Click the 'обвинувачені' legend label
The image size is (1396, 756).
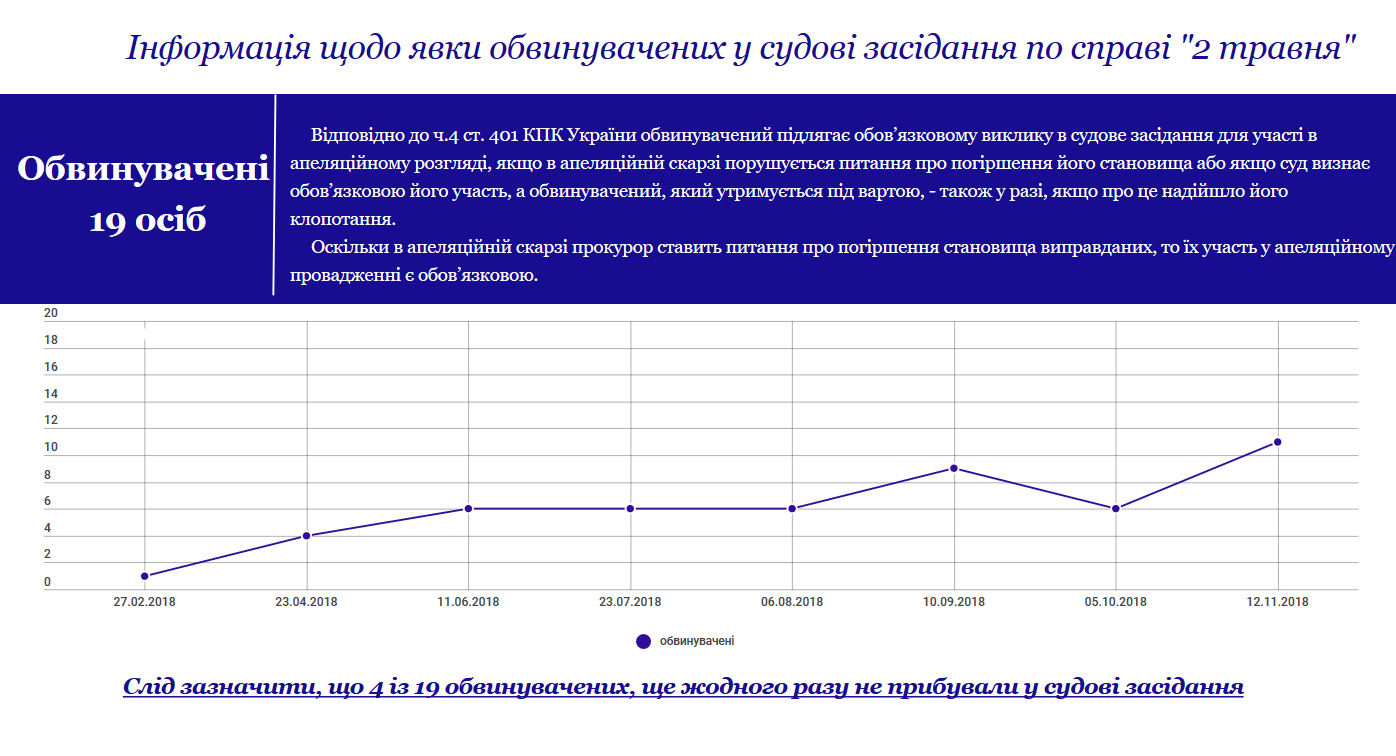pyautogui.click(x=697, y=641)
